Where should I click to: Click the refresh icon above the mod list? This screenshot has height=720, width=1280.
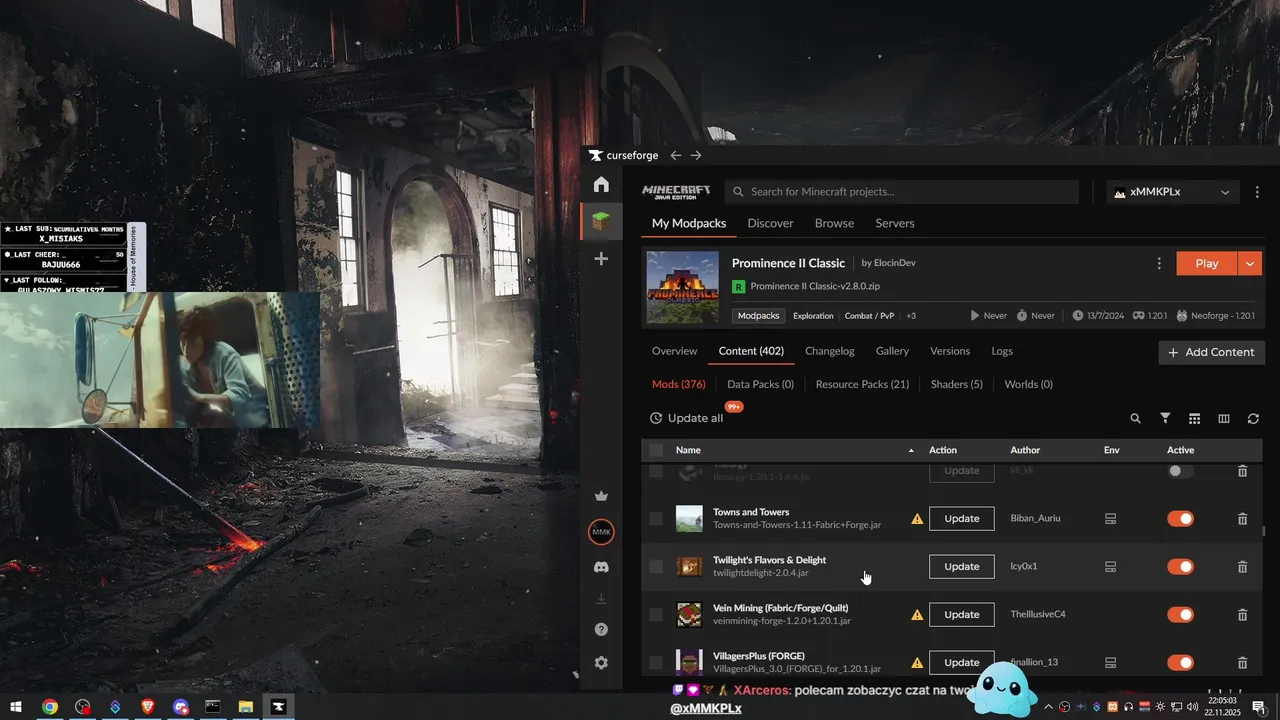[x=1253, y=419]
